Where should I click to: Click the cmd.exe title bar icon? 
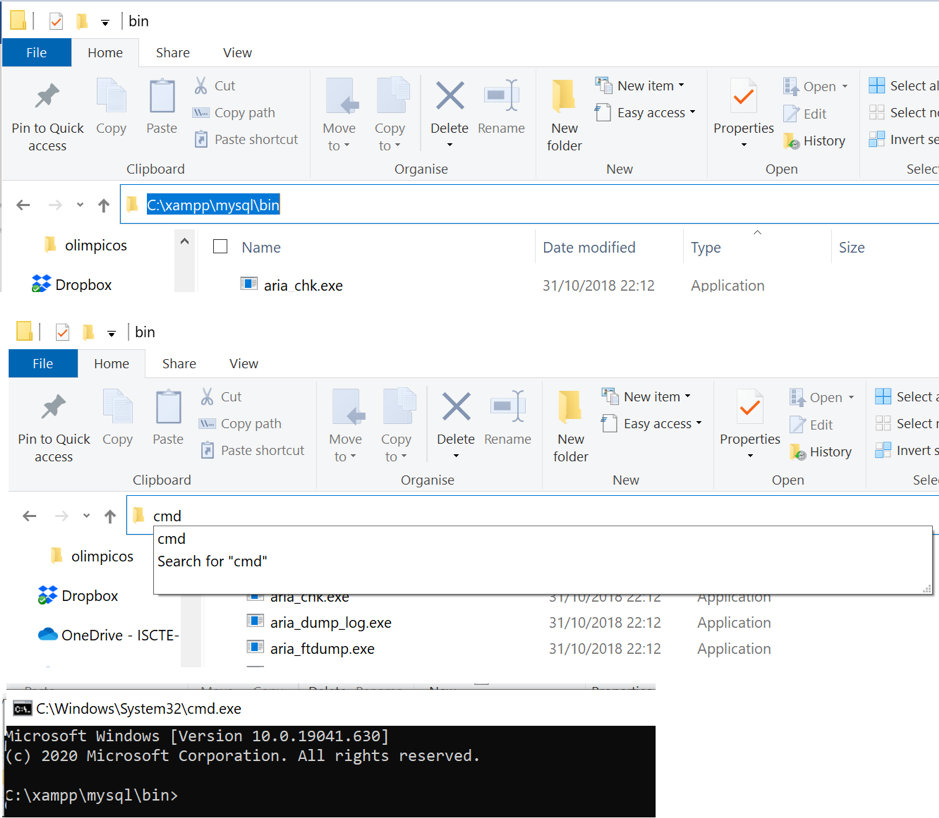tap(21, 709)
